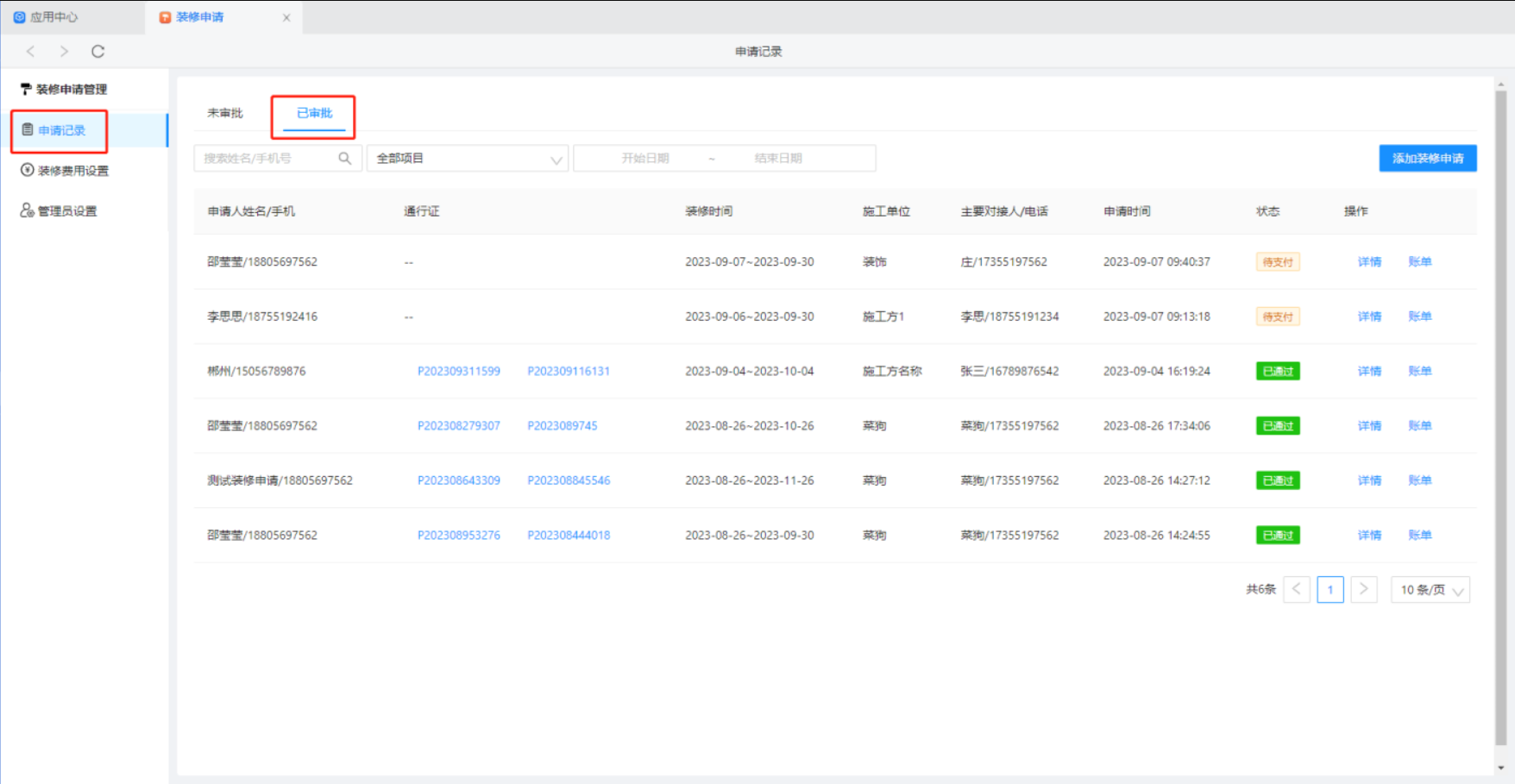1515x784 pixels.
Task: Close the 装修申请 tab
Action: 286,17
